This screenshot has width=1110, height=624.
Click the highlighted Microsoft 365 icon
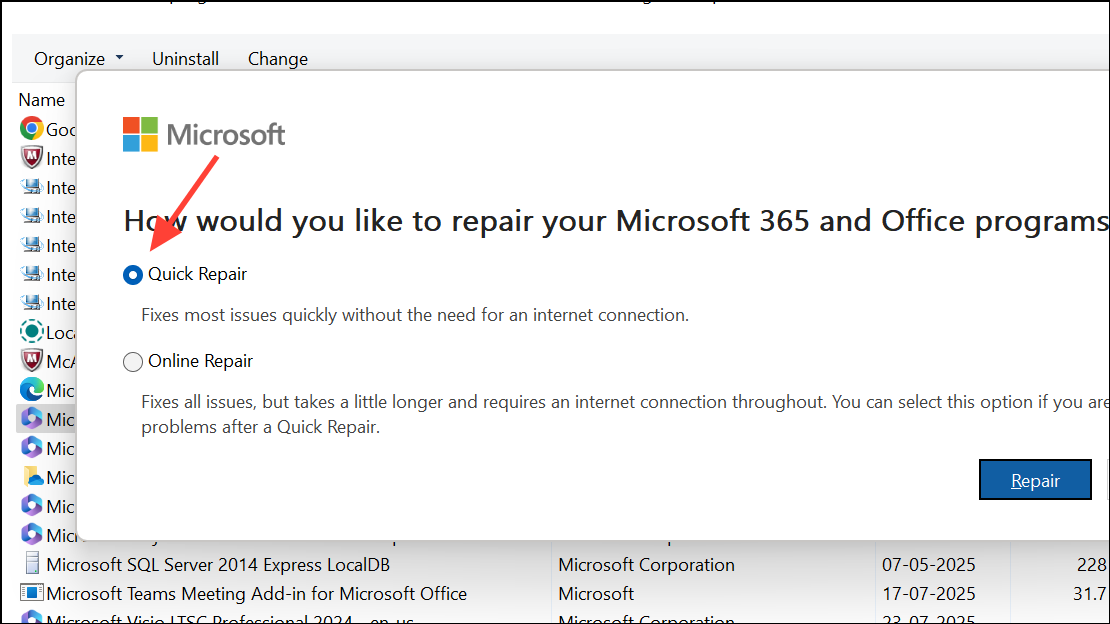[32, 419]
